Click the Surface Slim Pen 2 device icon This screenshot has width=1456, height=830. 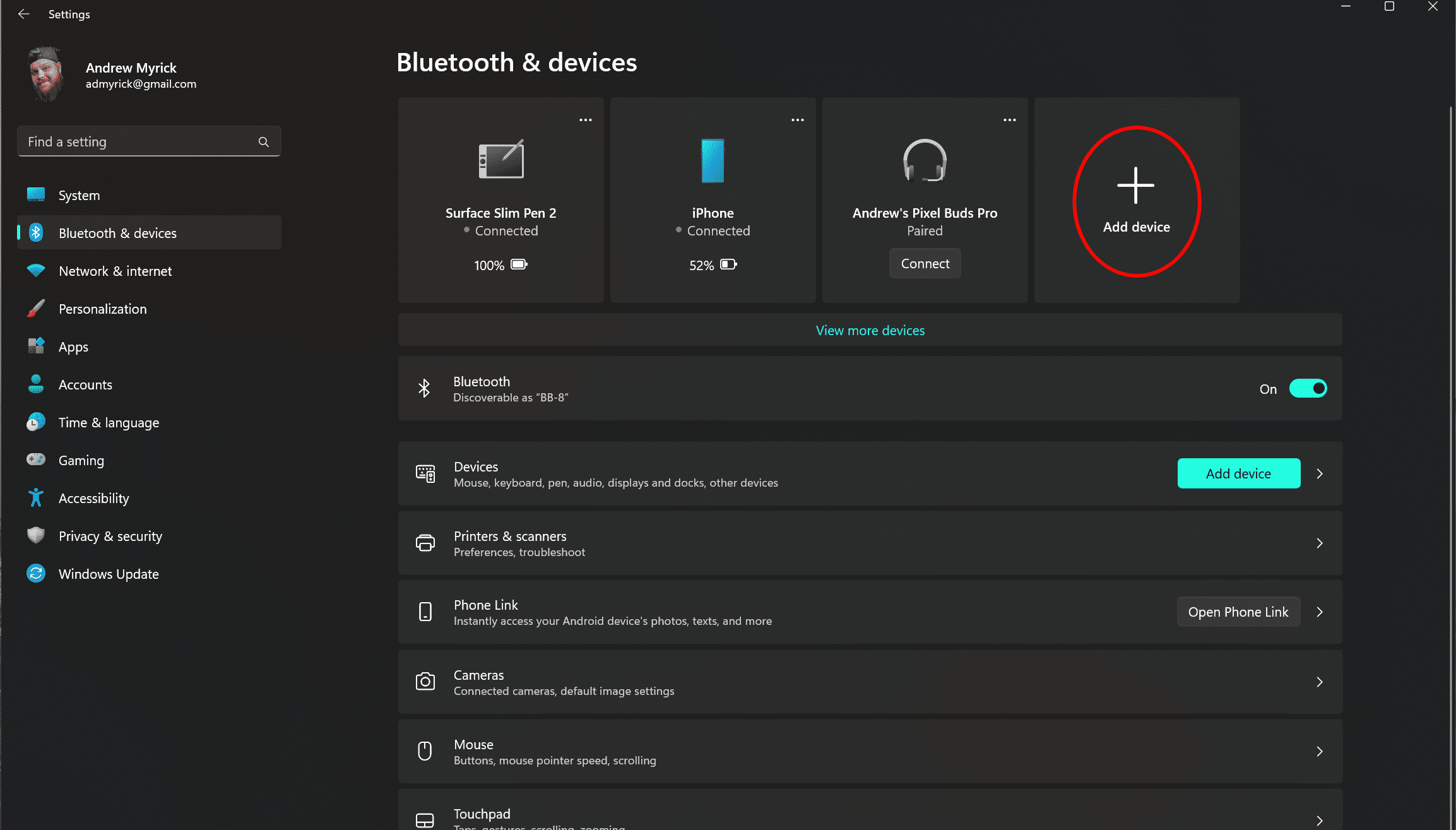tap(501, 160)
